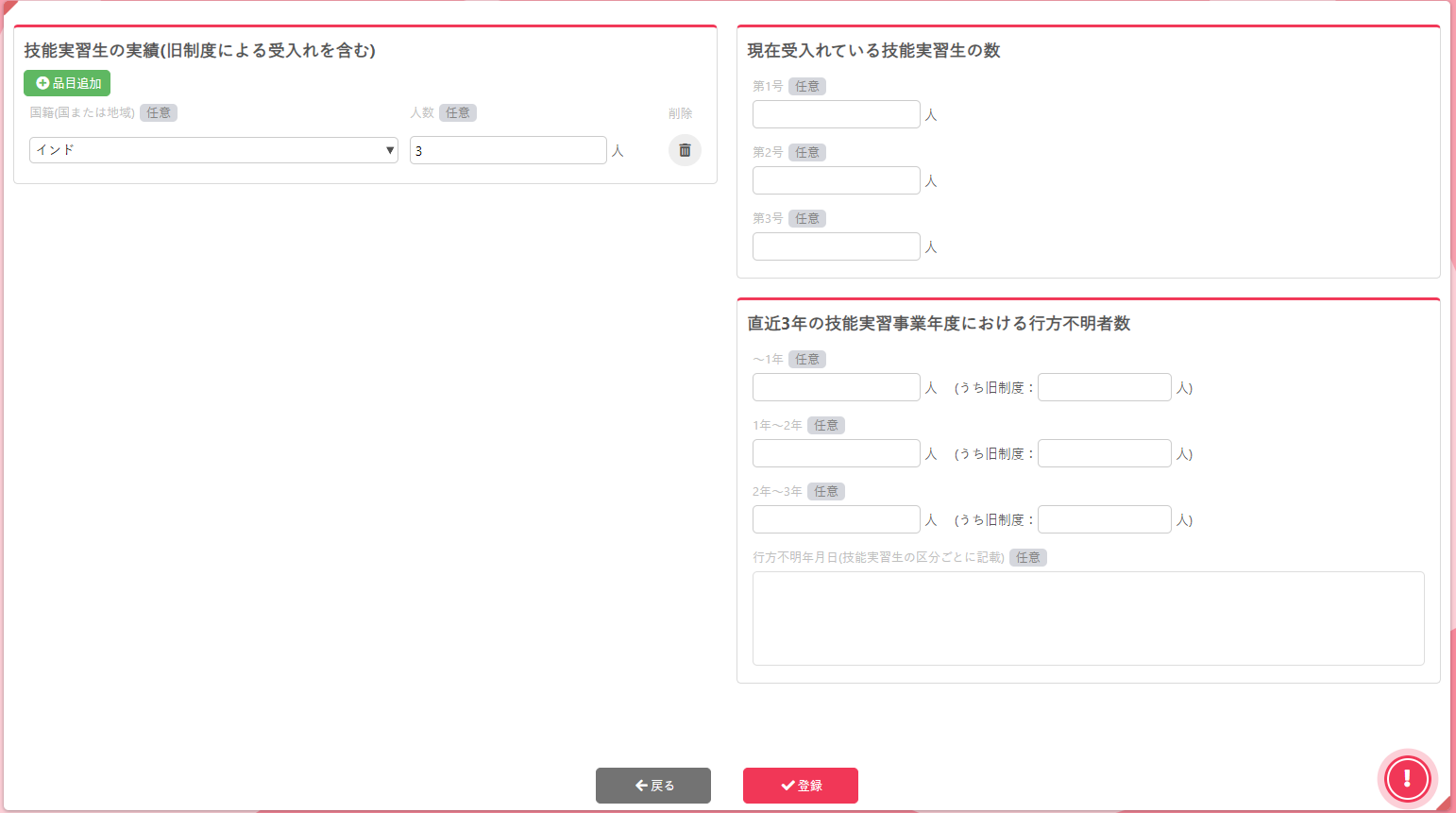The height and width of the screenshot is (813, 1456).
Task: Click the 品目追加 add item button
Action: 67,83
